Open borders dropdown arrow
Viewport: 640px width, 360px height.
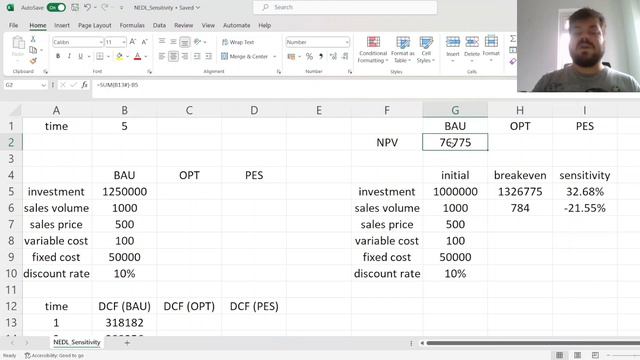point(108,56)
